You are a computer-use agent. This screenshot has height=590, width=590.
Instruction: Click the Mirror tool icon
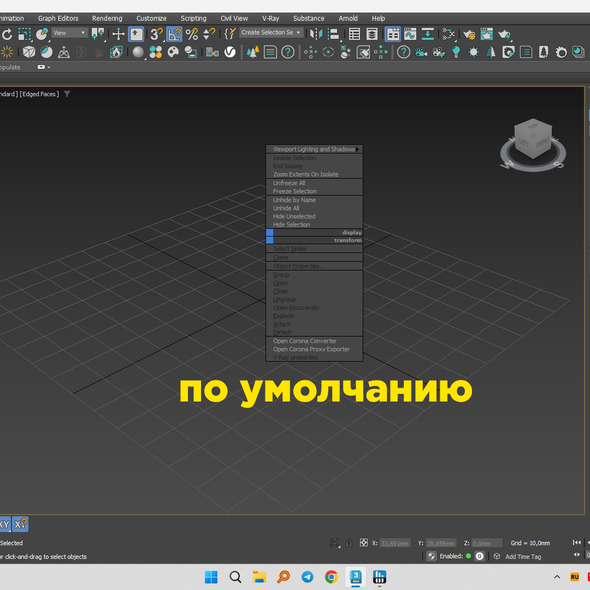pyautogui.click(x=316, y=34)
